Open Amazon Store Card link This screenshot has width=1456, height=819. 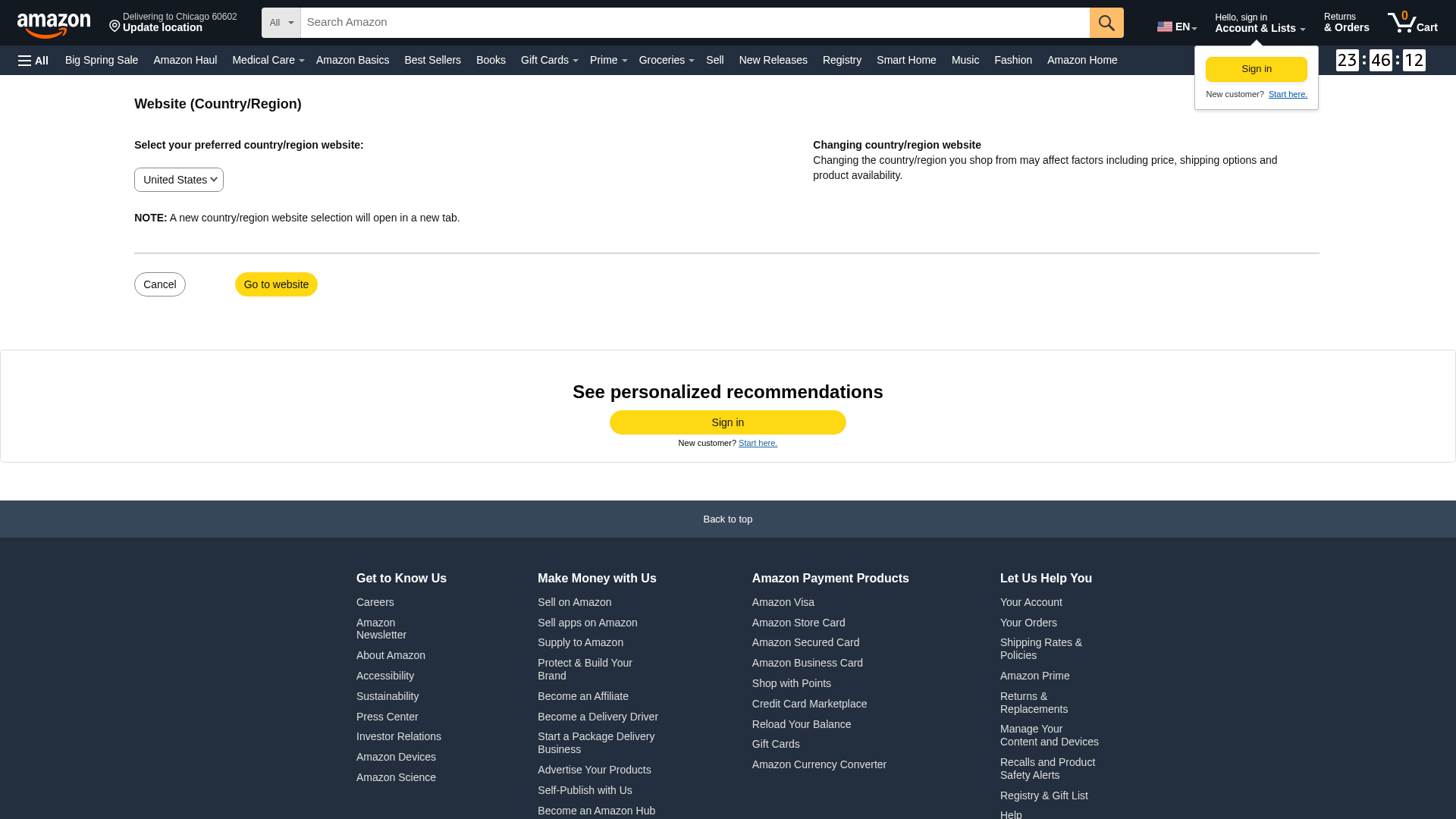point(799,623)
